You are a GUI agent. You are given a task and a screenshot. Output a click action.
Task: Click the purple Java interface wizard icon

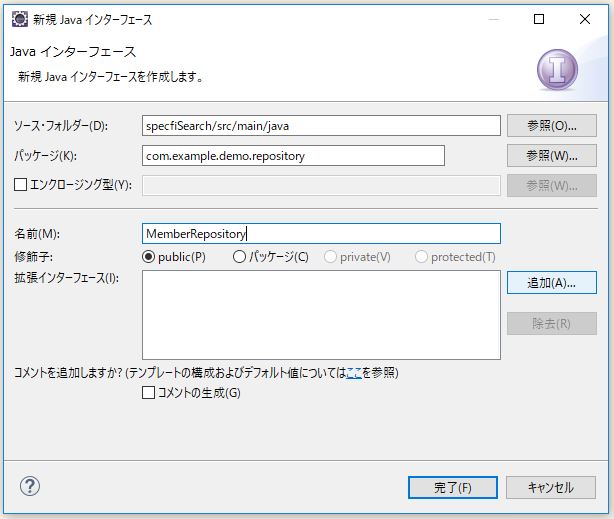(557, 70)
